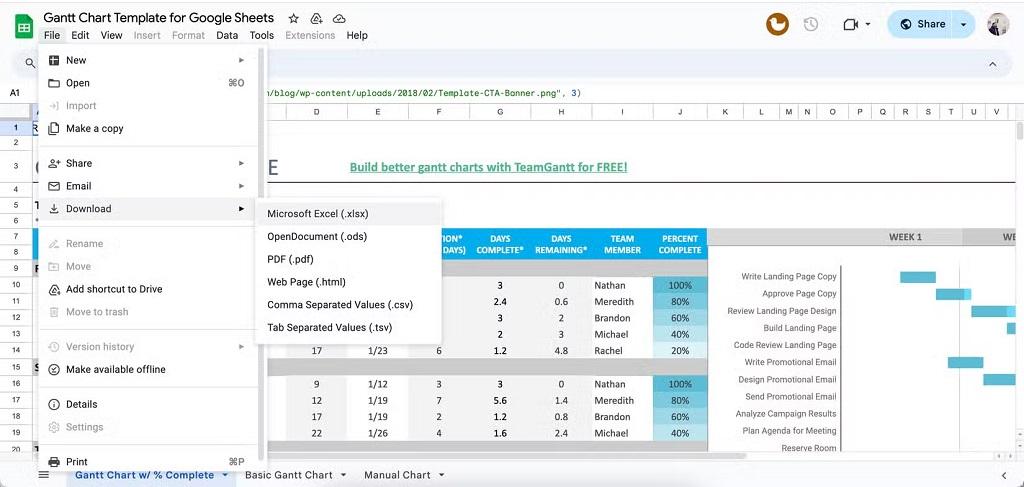Open the all sheets list icon
The height and width of the screenshot is (487, 1024).
tap(44, 475)
